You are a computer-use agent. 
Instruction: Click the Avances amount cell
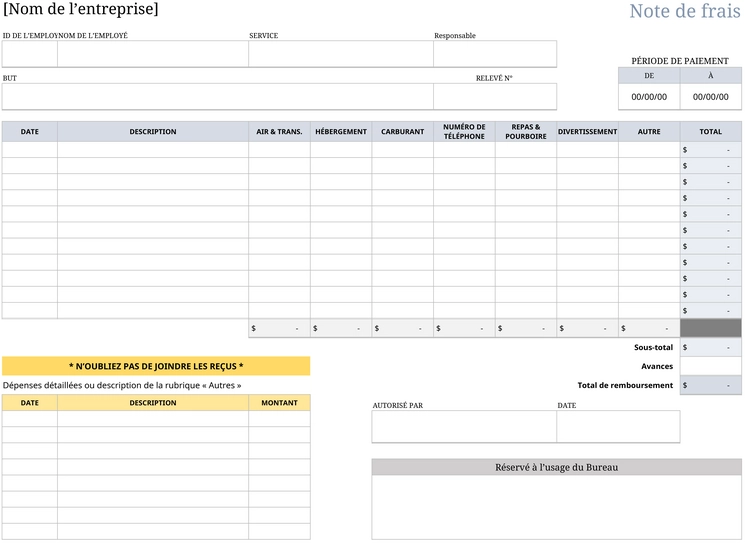(x=711, y=366)
